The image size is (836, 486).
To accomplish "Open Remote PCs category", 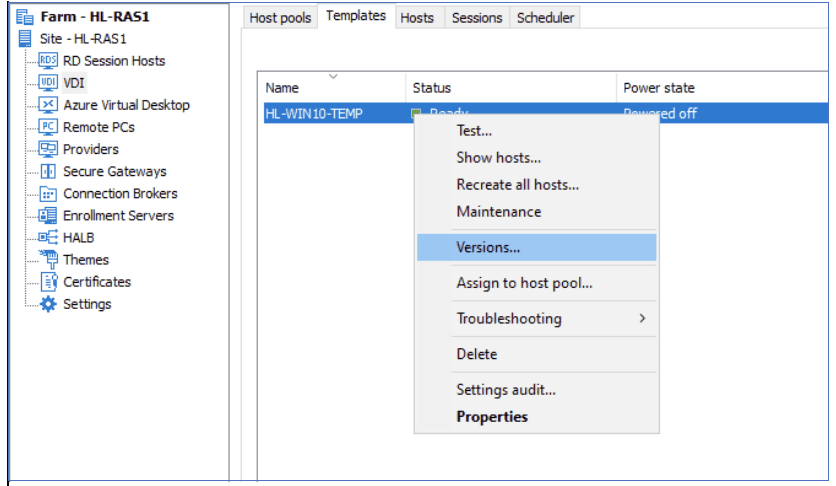I will click(99, 127).
